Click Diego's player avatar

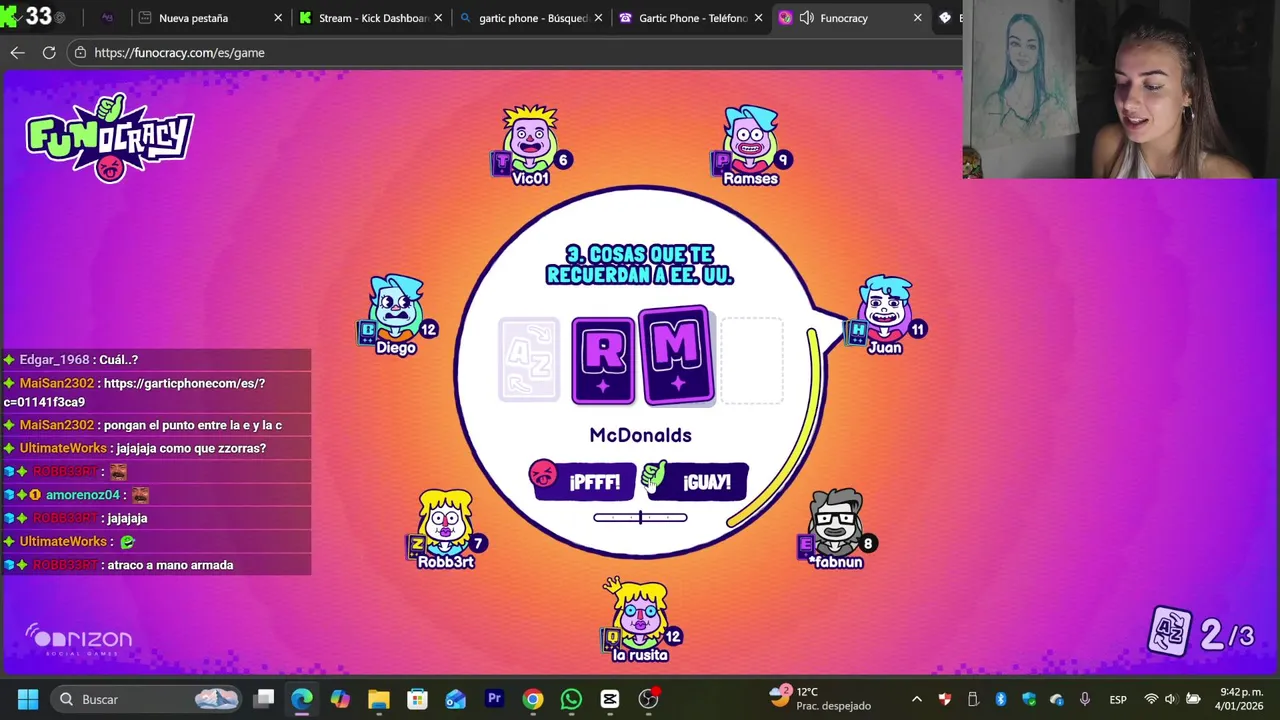pyautogui.click(x=397, y=308)
